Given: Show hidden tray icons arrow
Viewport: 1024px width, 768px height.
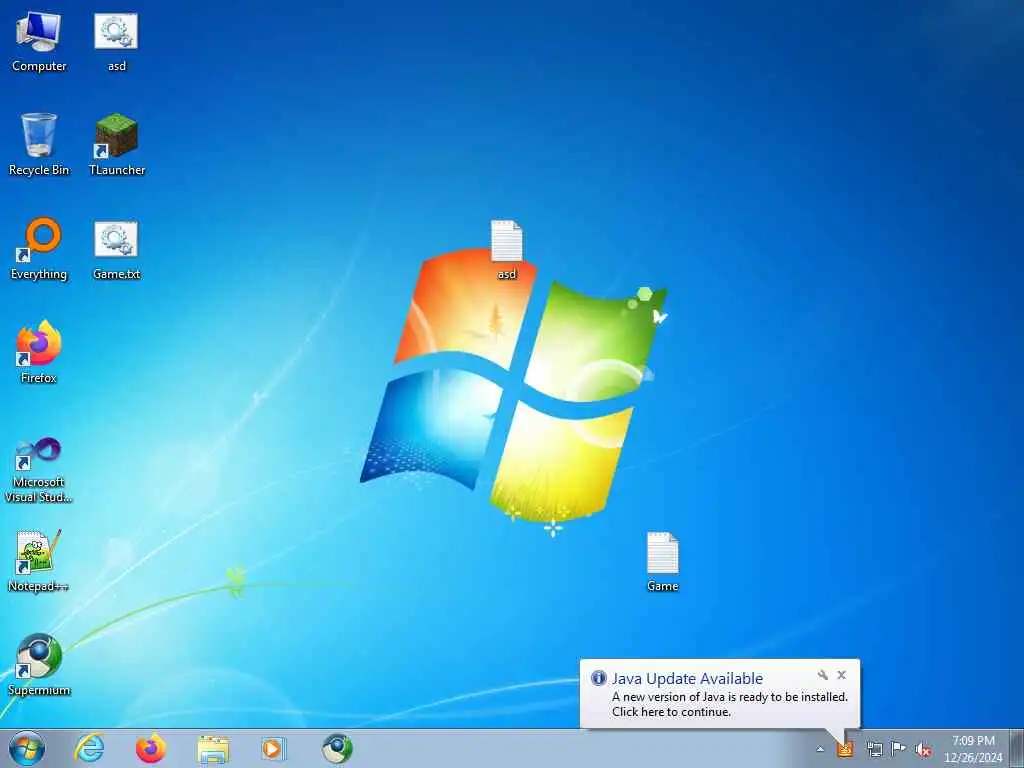Looking at the screenshot, I should pos(820,749).
